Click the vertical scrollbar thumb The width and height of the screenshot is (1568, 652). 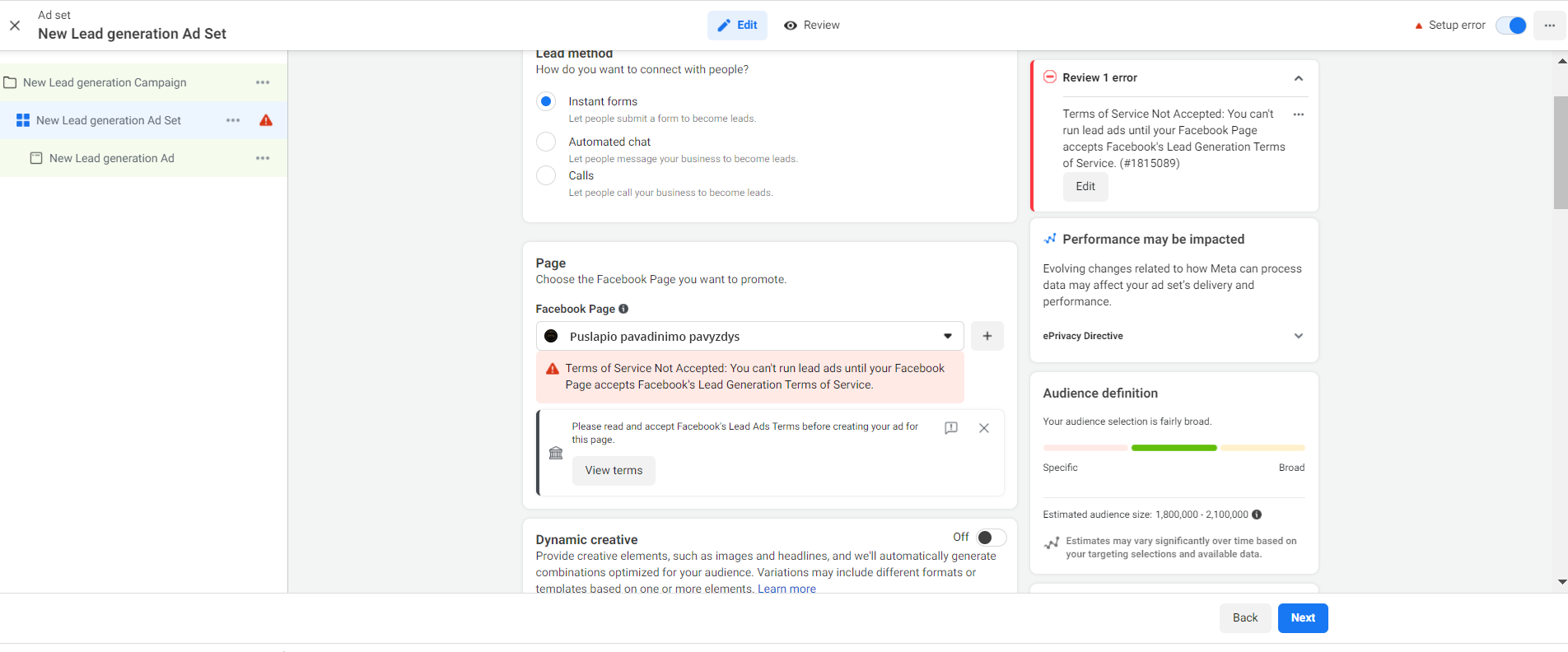pos(1561,152)
